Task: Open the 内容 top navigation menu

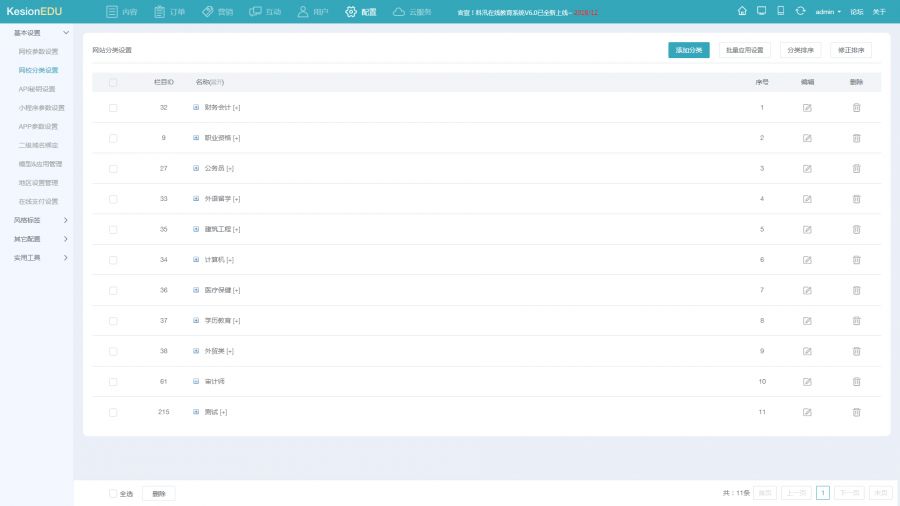Action: click(122, 11)
